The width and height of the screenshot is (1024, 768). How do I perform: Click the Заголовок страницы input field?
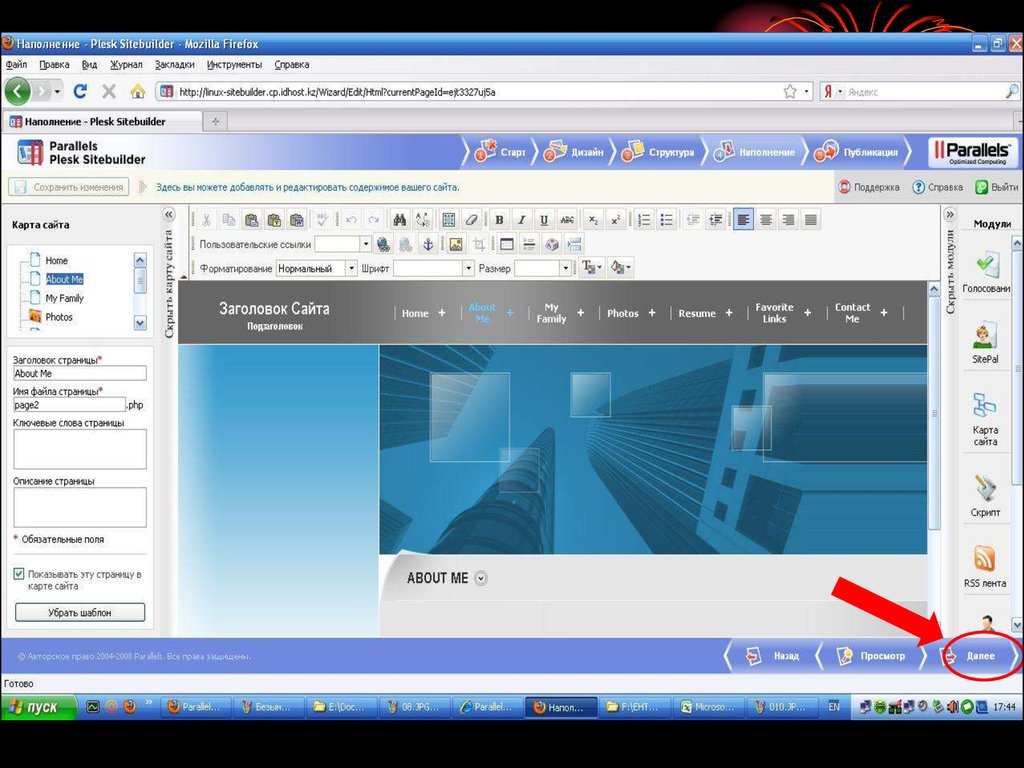(x=80, y=373)
